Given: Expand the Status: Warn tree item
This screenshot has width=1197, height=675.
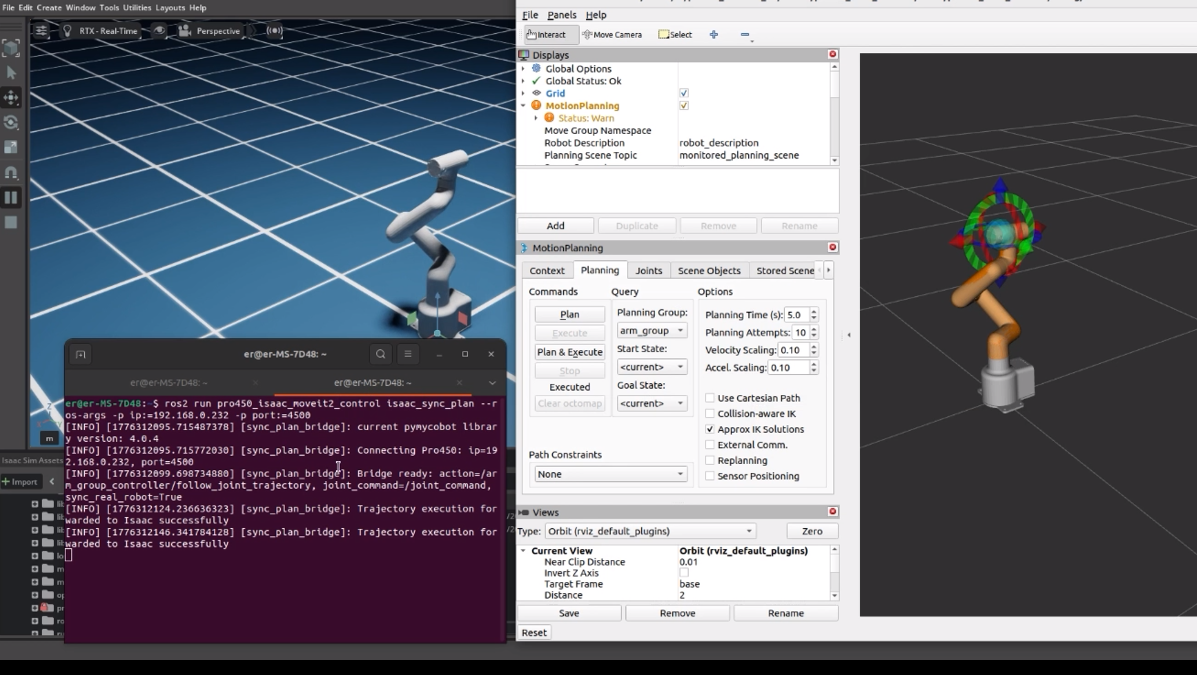Looking at the screenshot, I should pos(536,118).
